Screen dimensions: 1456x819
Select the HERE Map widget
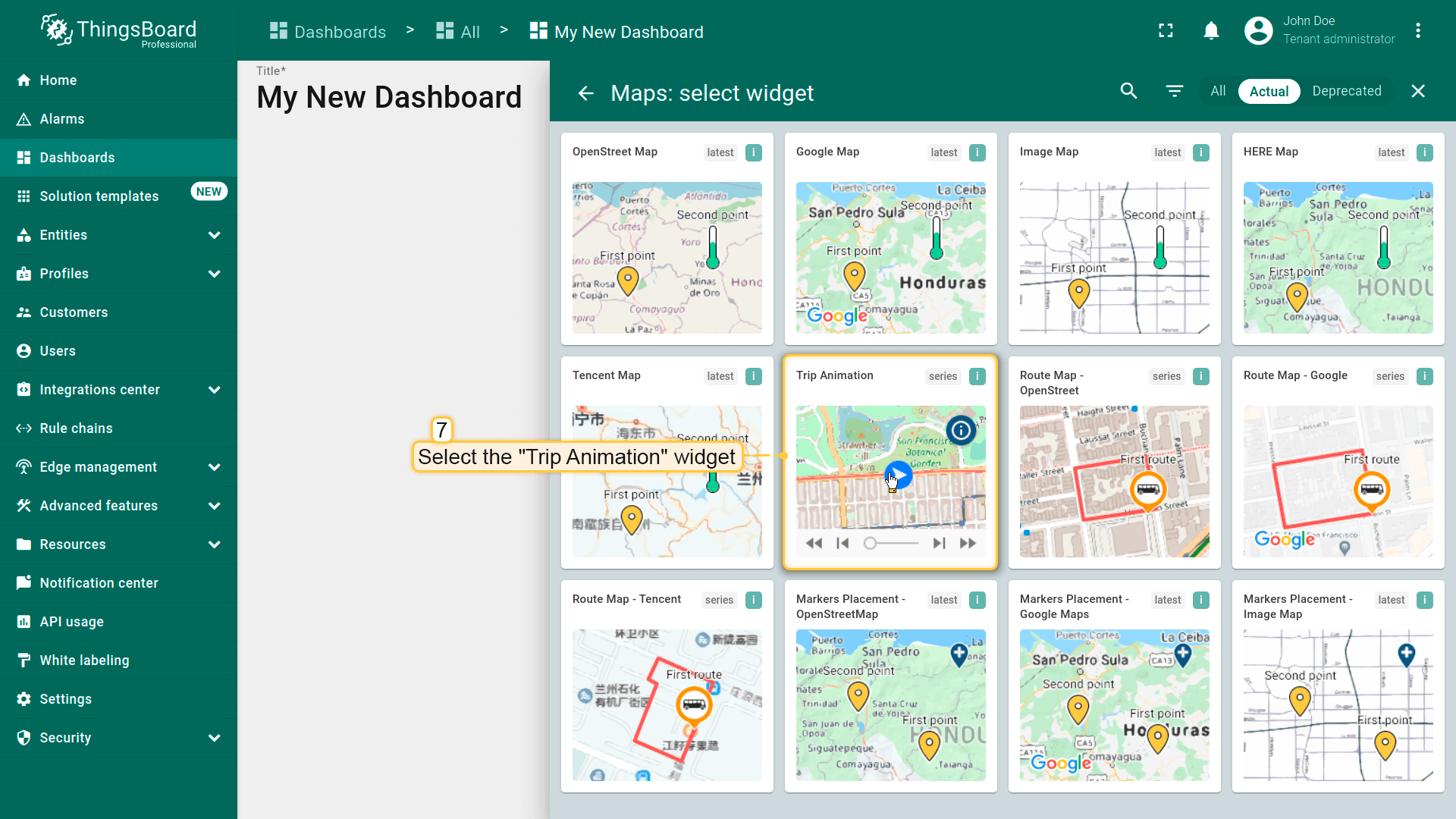click(x=1338, y=239)
